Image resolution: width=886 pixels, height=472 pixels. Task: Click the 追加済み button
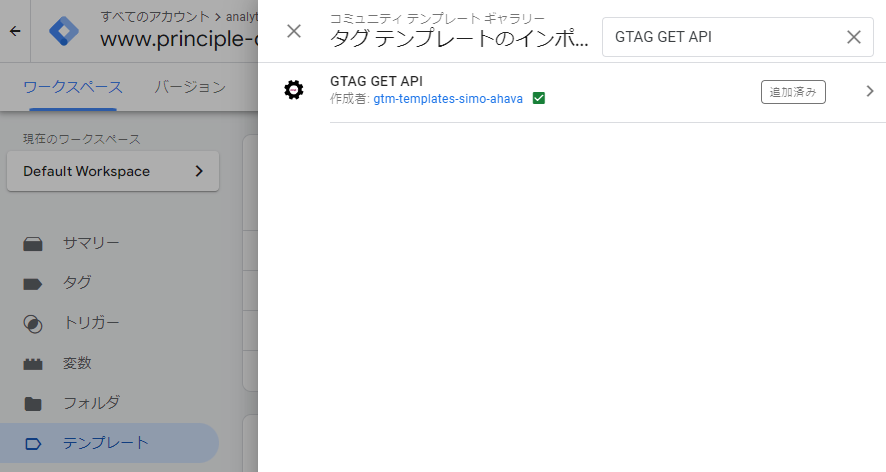point(792,92)
